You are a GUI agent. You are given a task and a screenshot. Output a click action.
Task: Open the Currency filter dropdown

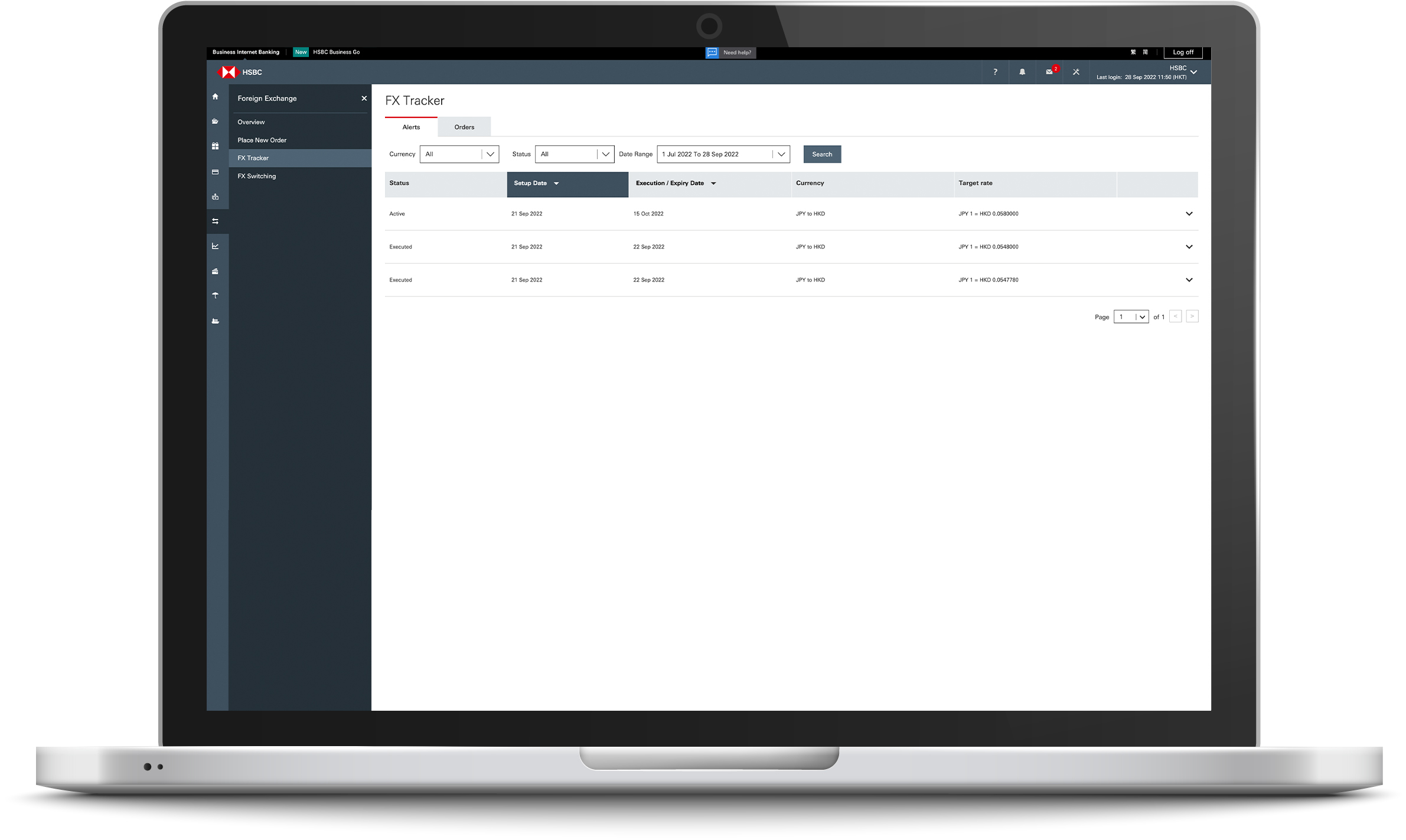pos(459,154)
